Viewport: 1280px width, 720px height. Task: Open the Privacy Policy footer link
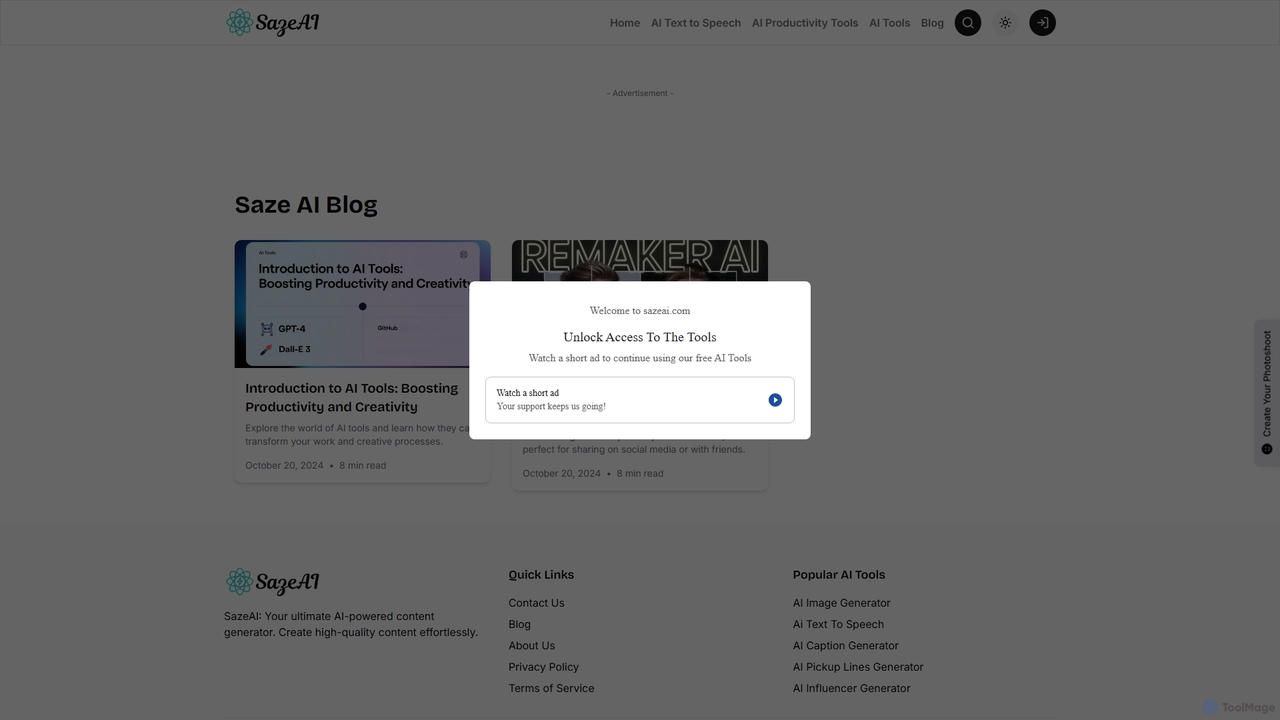coord(543,667)
